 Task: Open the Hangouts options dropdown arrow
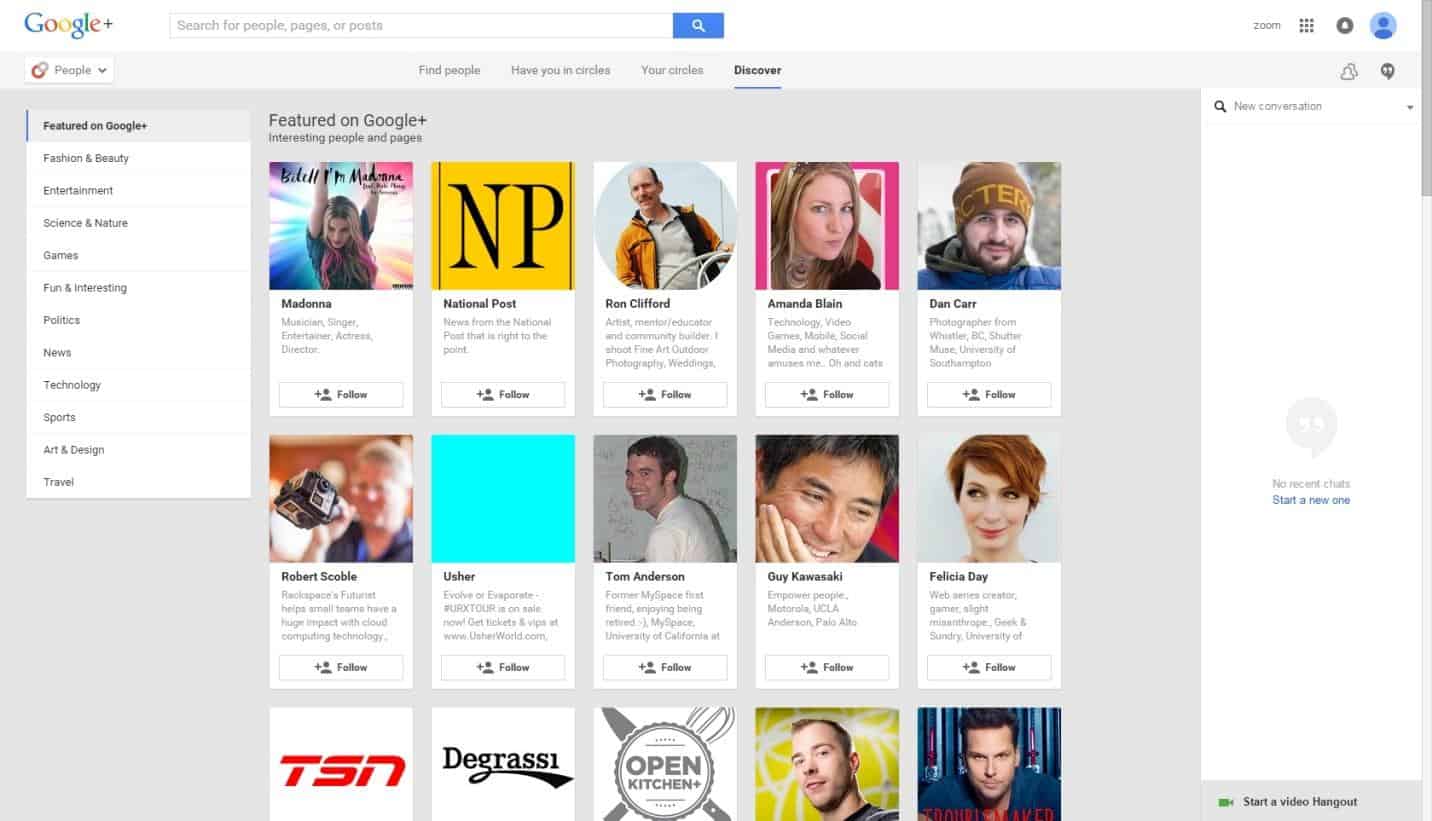(1410, 107)
